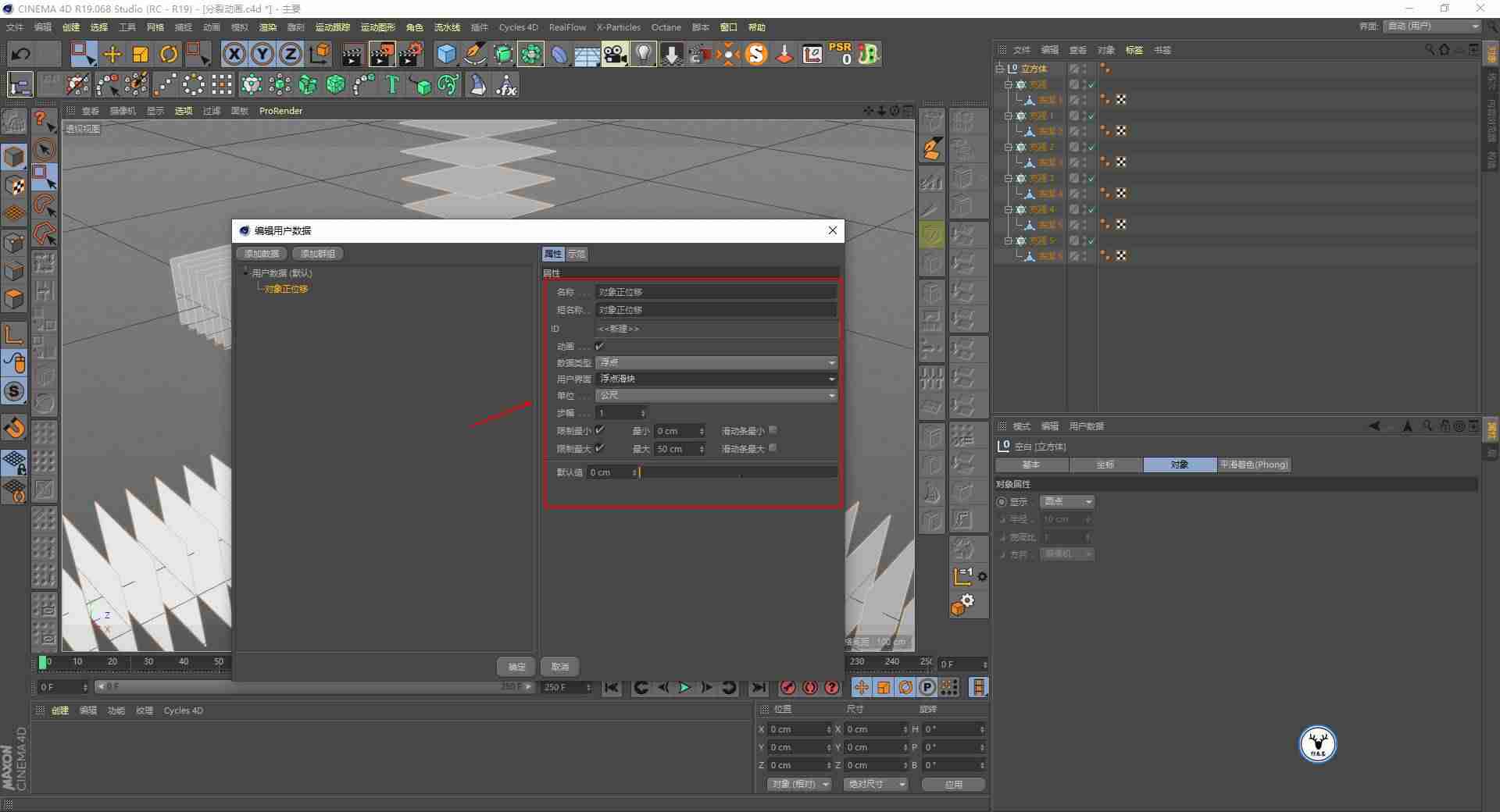Toggle the 显示 keyframe dot in Attribute Manager
The image size is (1500, 812).
click(1002, 501)
